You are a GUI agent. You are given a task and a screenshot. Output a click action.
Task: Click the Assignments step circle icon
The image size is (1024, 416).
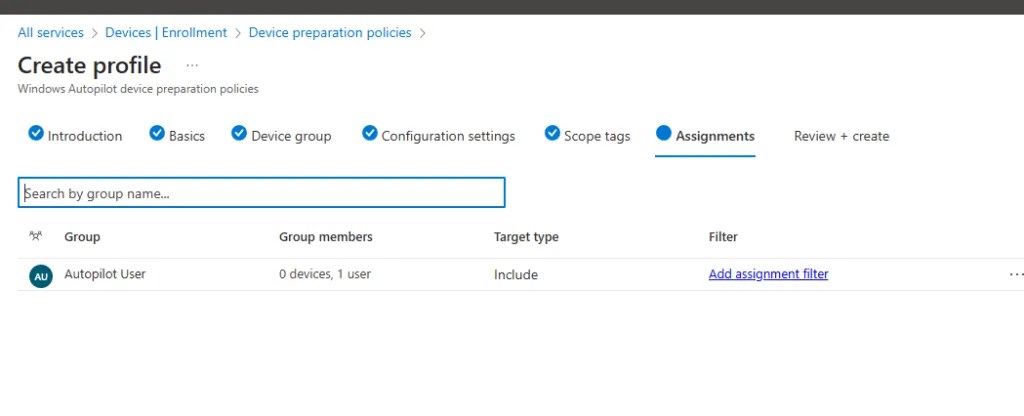coord(664,133)
